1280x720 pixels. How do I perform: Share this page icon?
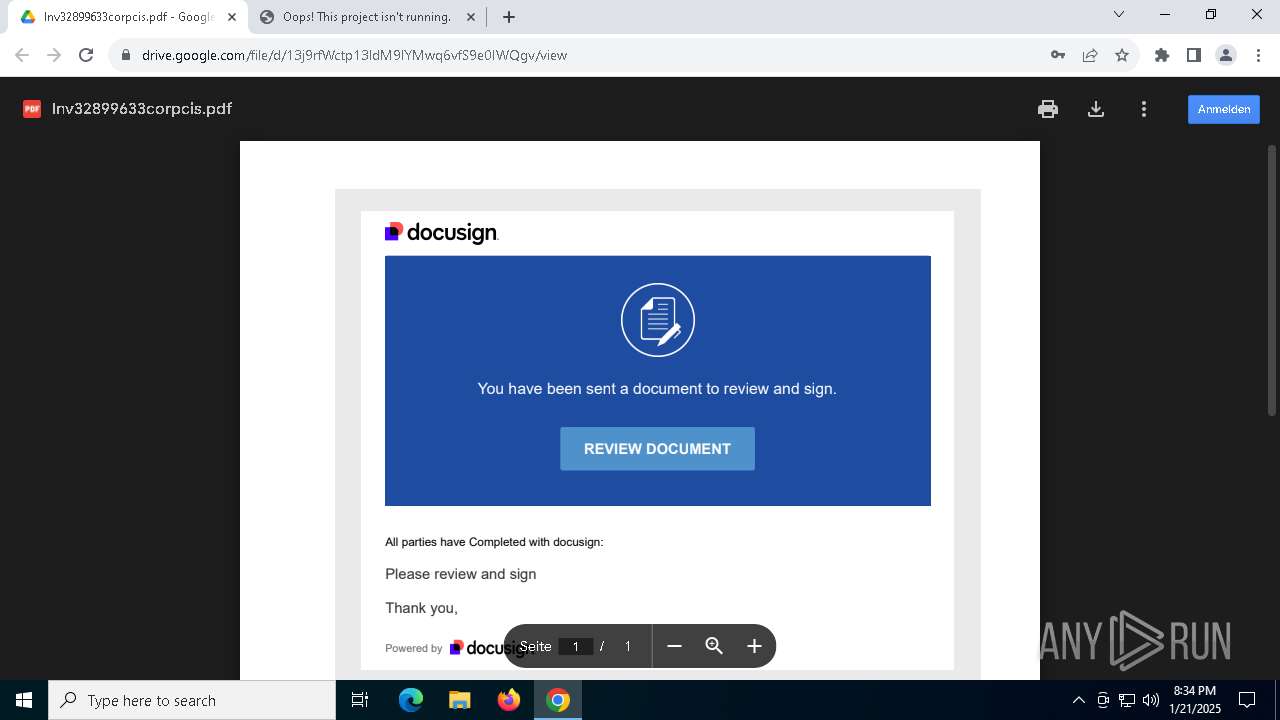click(1090, 55)
